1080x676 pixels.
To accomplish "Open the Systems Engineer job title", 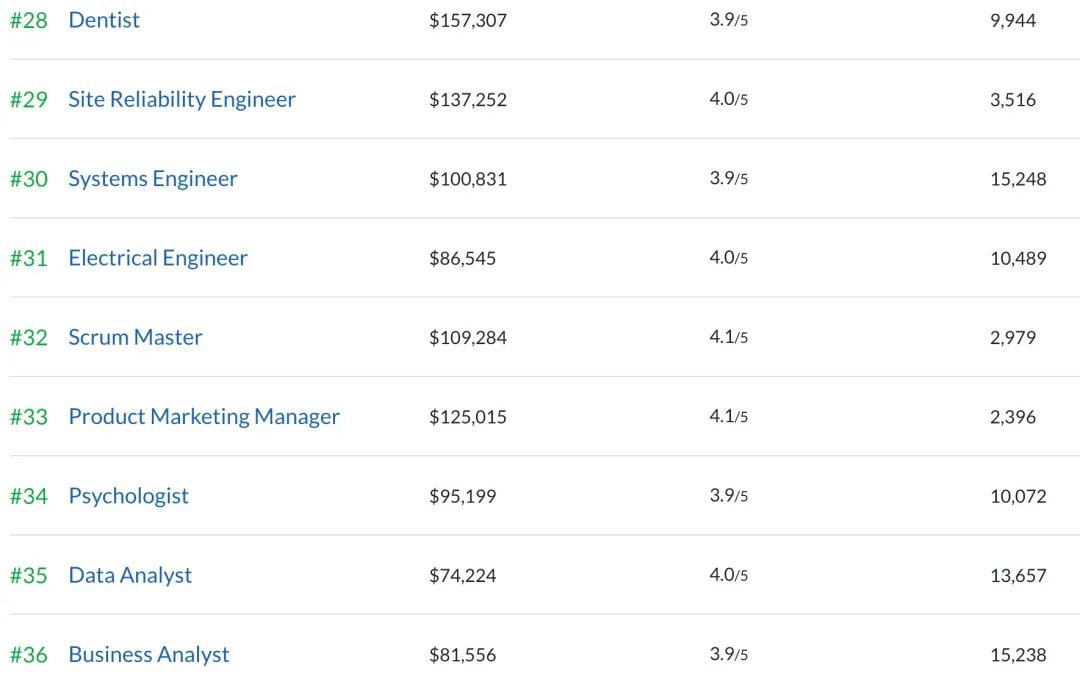I will click(x=153, y=179).
